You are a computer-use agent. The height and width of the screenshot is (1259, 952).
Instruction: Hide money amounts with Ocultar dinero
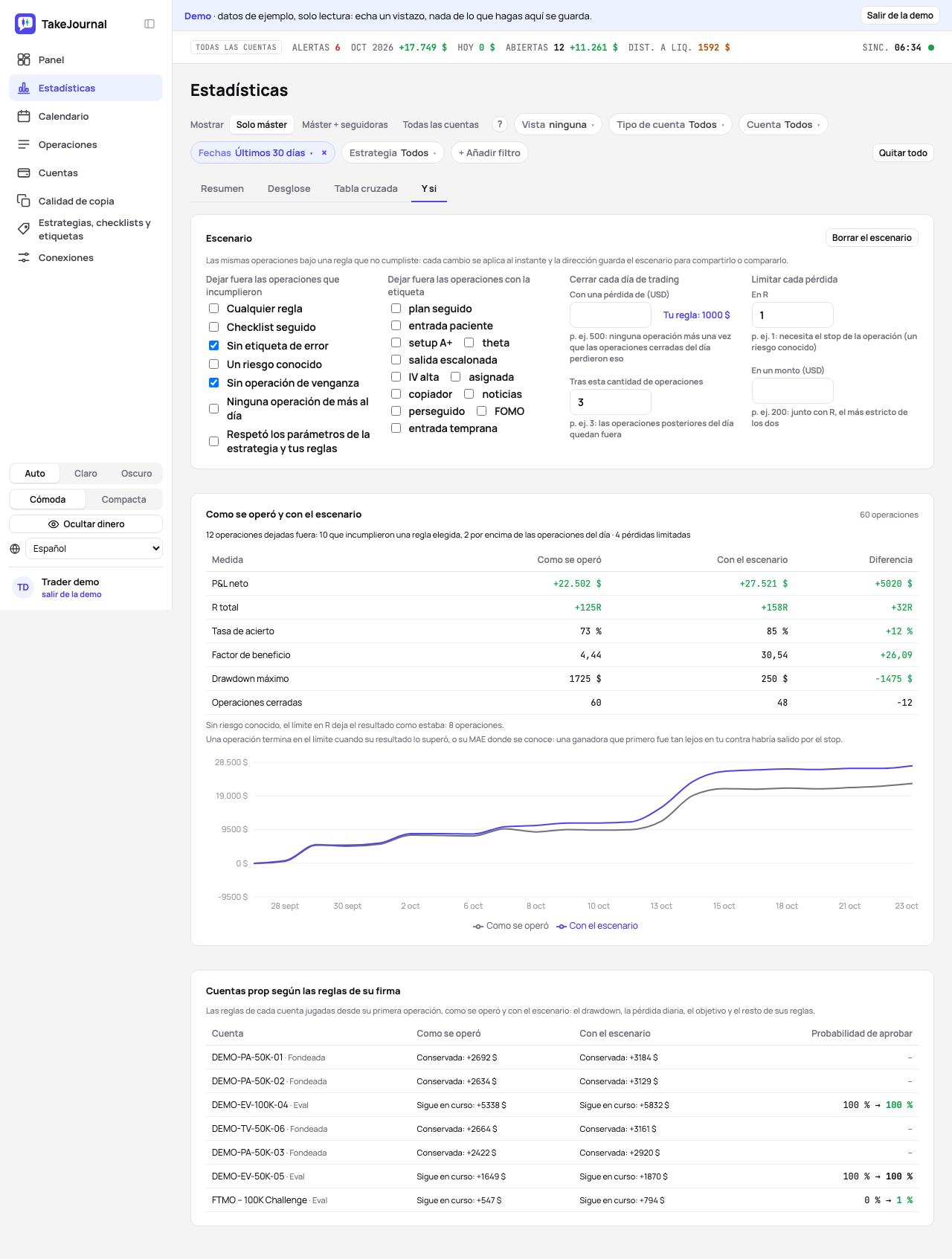point(86,524)
